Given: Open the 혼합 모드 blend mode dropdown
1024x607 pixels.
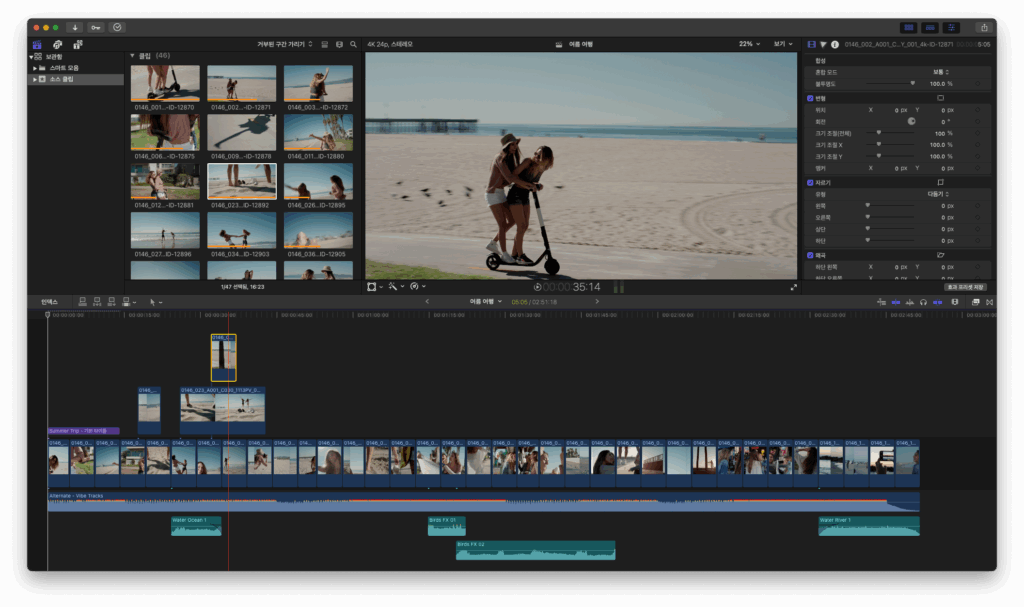Looking at the screenshot, I should point(940,72).
